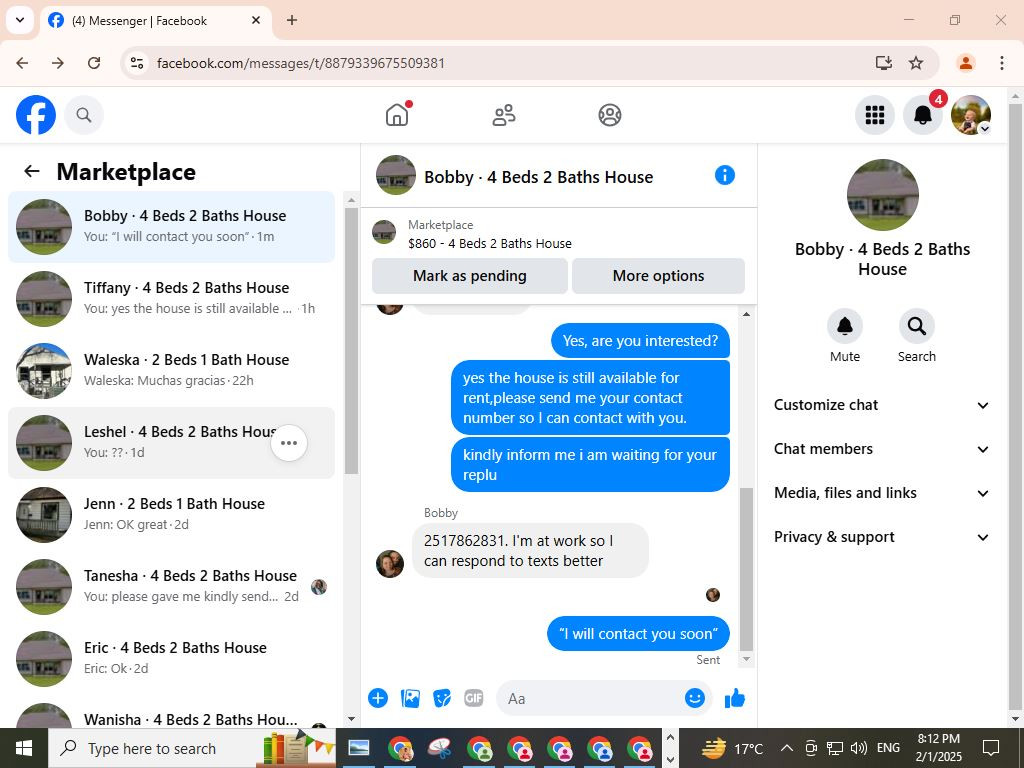The width and height of the screenshot is (1024, 768).
Task: Open the three-dot options on Leshel chat
Action: tap(289, 443)
